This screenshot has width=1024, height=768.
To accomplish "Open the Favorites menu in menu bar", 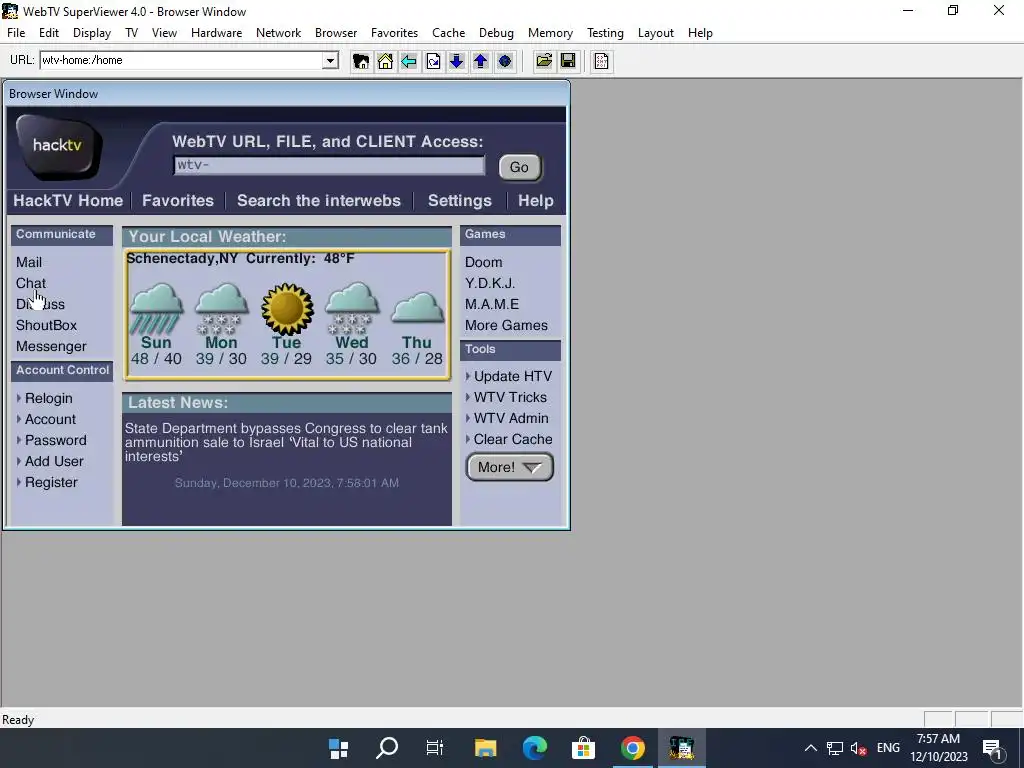I will (394, 33).
